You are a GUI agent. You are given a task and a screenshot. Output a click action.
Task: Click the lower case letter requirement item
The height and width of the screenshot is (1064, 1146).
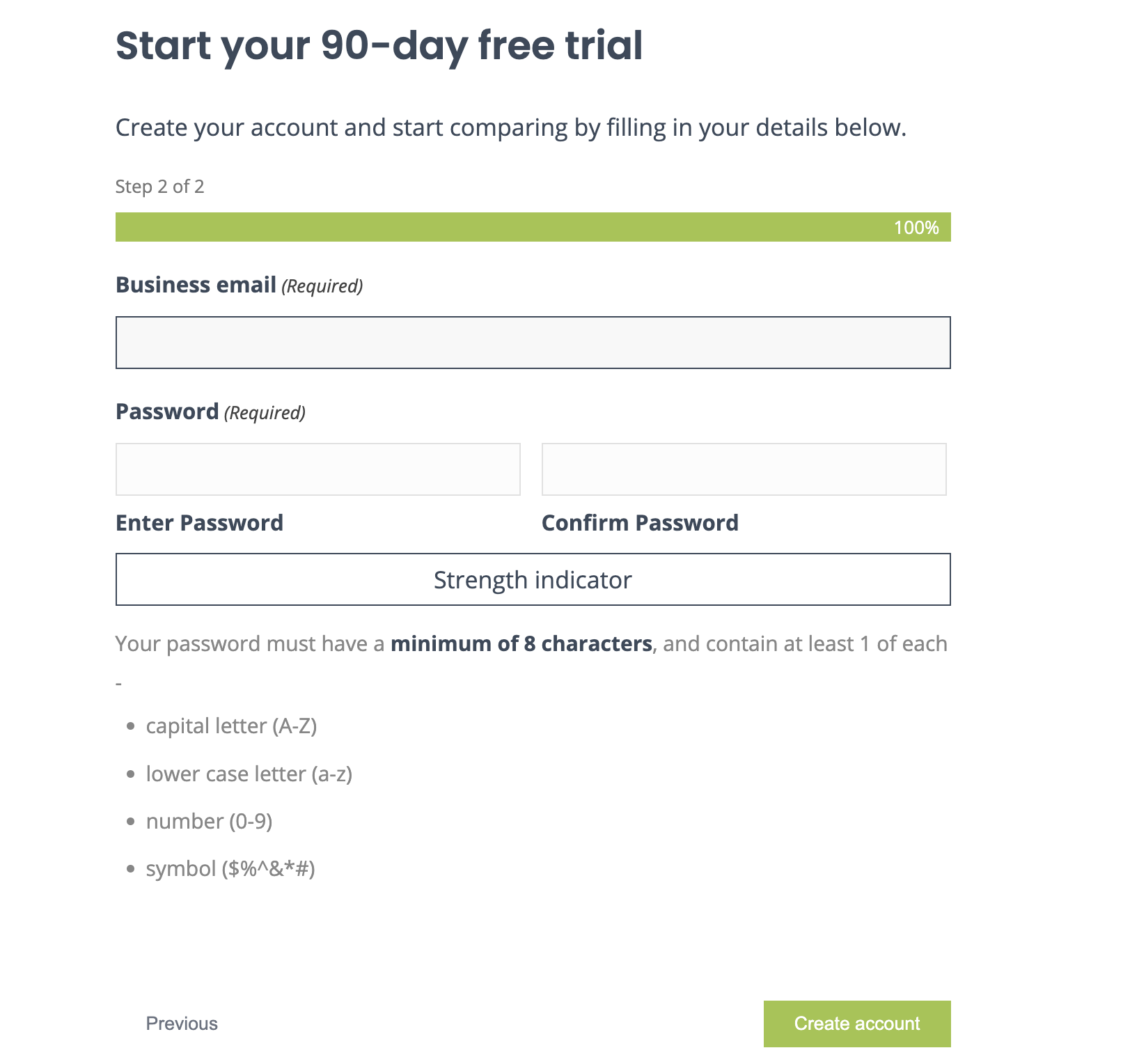pos(249,774)
